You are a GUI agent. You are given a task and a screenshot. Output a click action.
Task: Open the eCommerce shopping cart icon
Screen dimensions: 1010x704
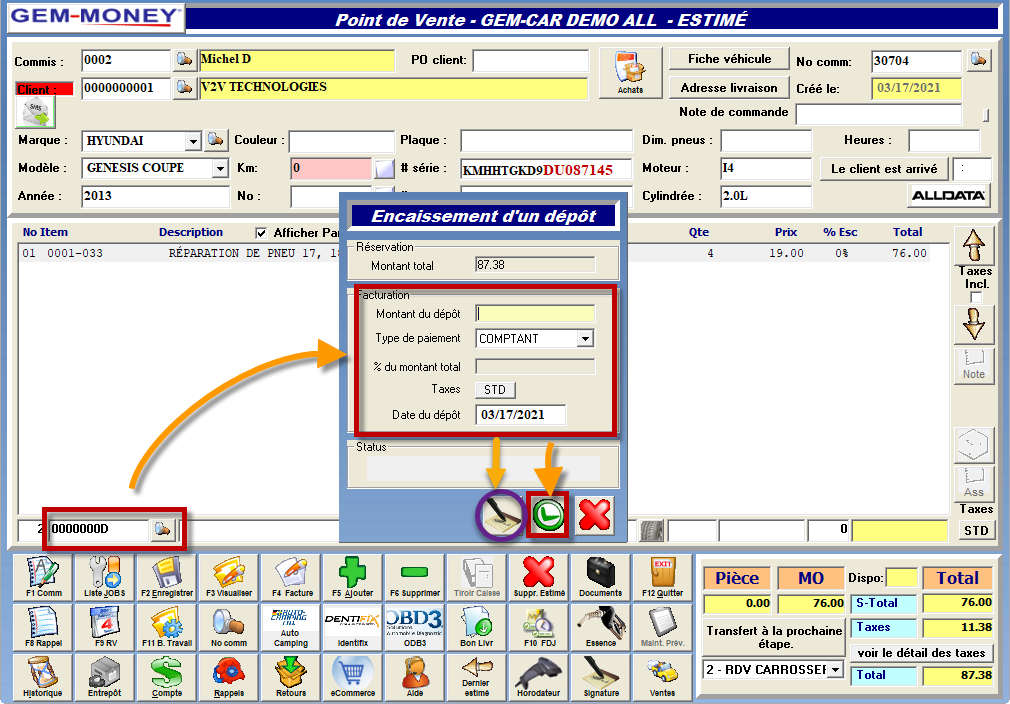(352, 677)
